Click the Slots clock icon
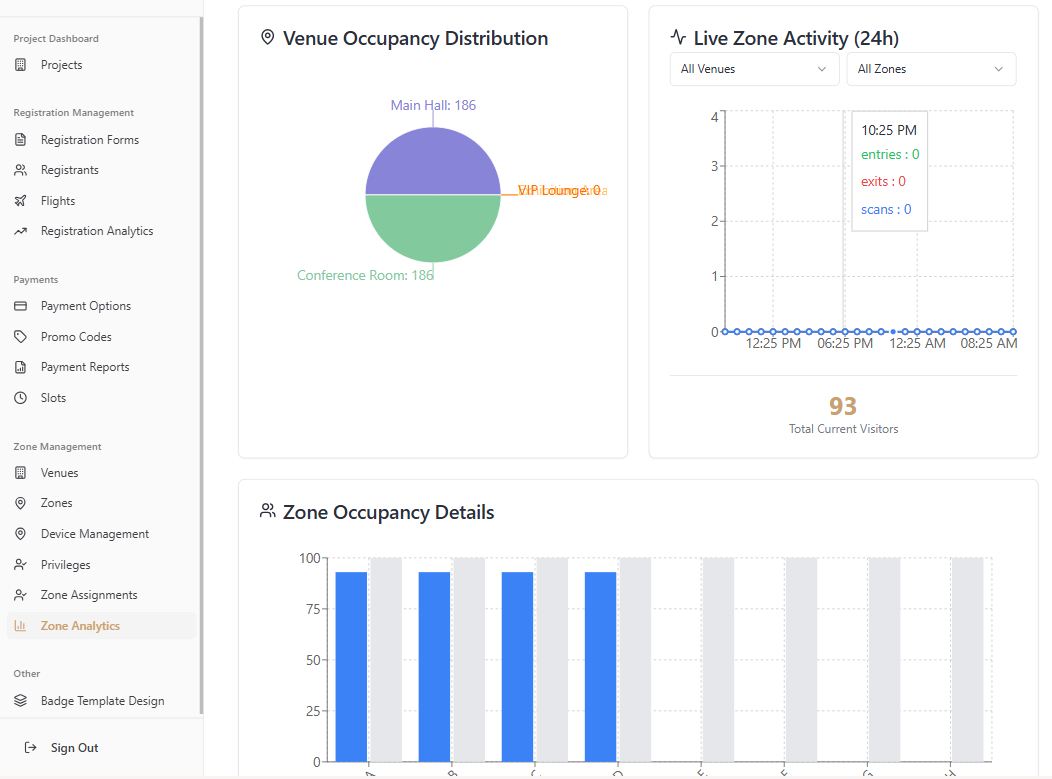Image resolution: width=1052 pixels, height=779 pixels. pyautogui.click(x=19, y=397)
